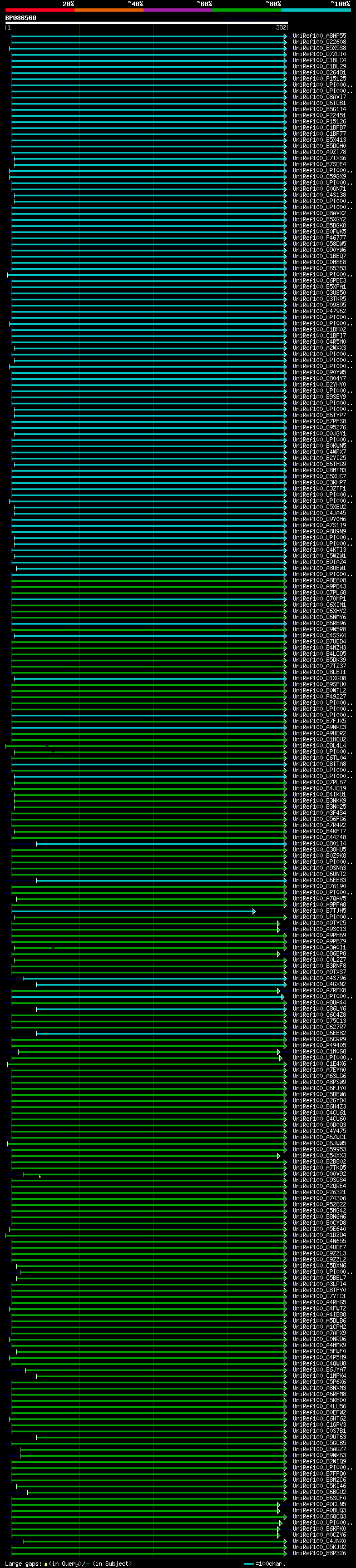The image size is (356, 1568).
Task: Click hit label UniRef100_P49227
Action: pyautogui.click(x=319, y=697)
